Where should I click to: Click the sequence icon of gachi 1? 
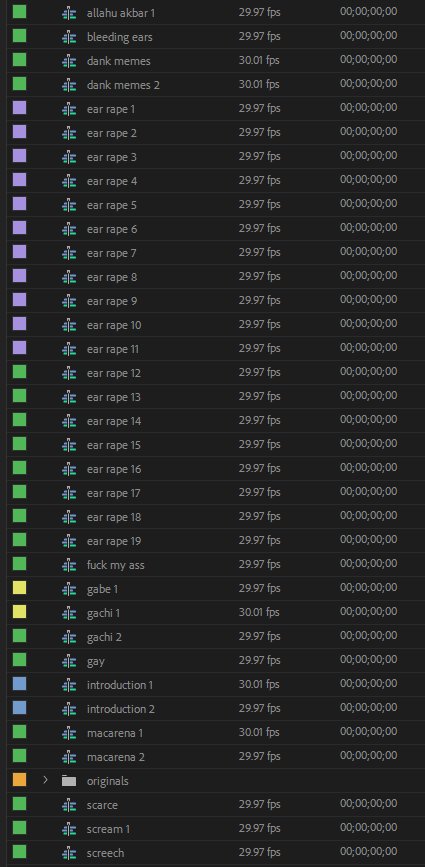(69, 613)
